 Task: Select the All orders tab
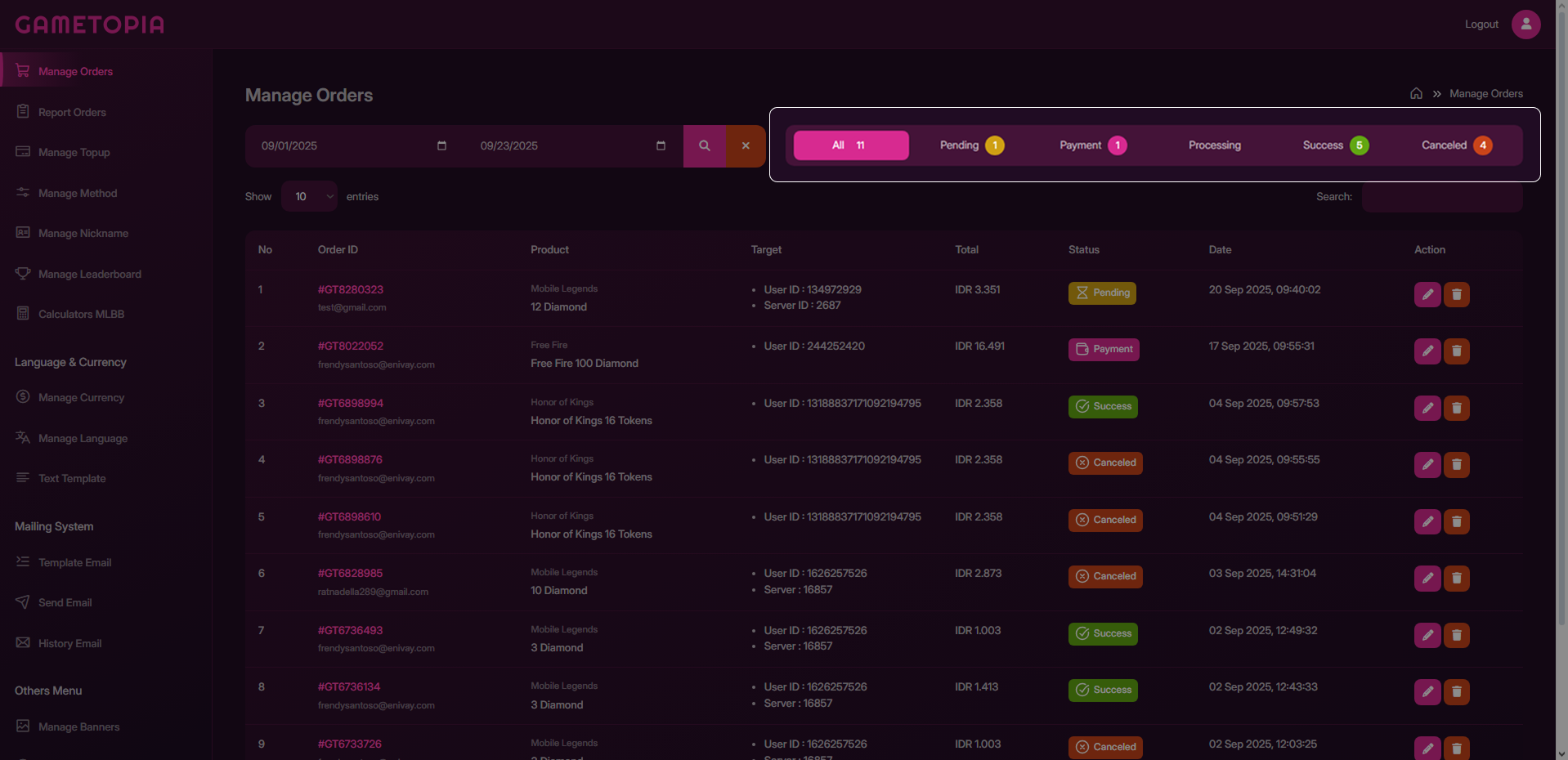click(851, 145)
